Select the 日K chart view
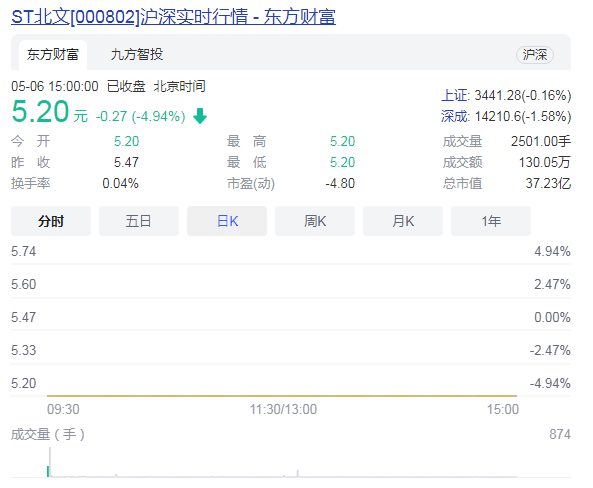 pyautogui.click(x=227, y=221)
